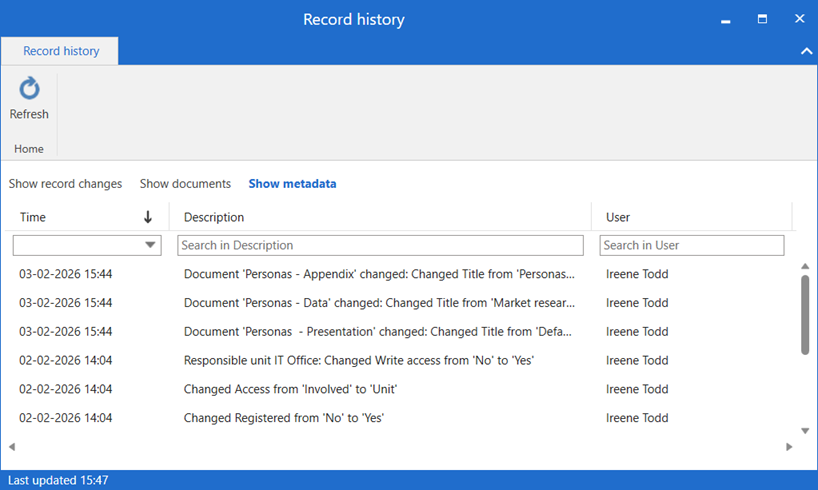Maximize the Record history window
818x490 pixels.
point(762,19)
